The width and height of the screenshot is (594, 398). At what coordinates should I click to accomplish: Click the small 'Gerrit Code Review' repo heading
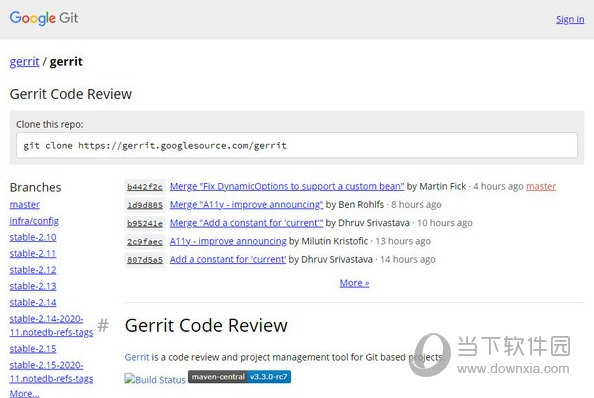point(71,94)
